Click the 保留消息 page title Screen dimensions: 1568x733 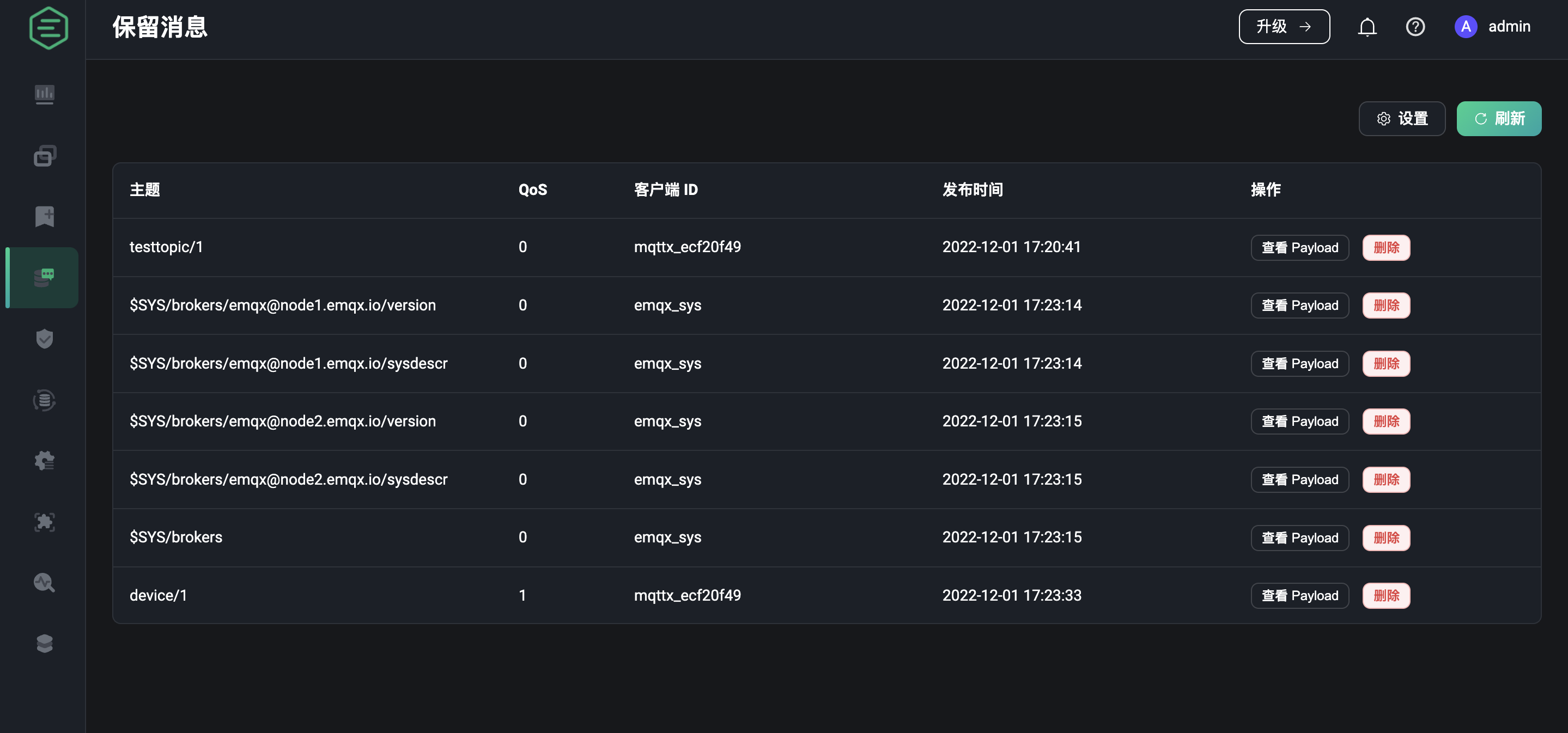pyautogui.click(x=160, y=27)
